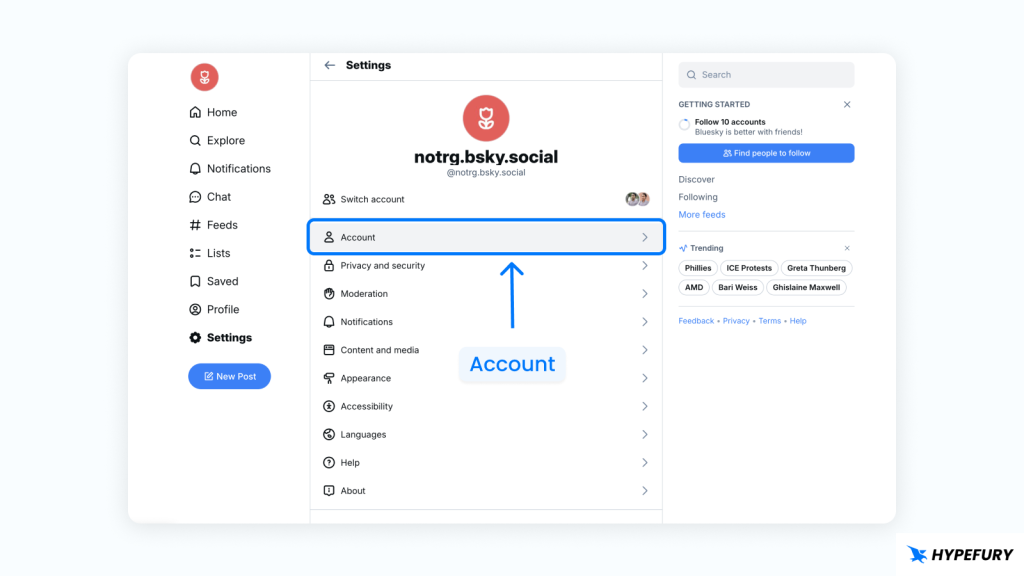Click the Find people to follow button

[766, 153]
